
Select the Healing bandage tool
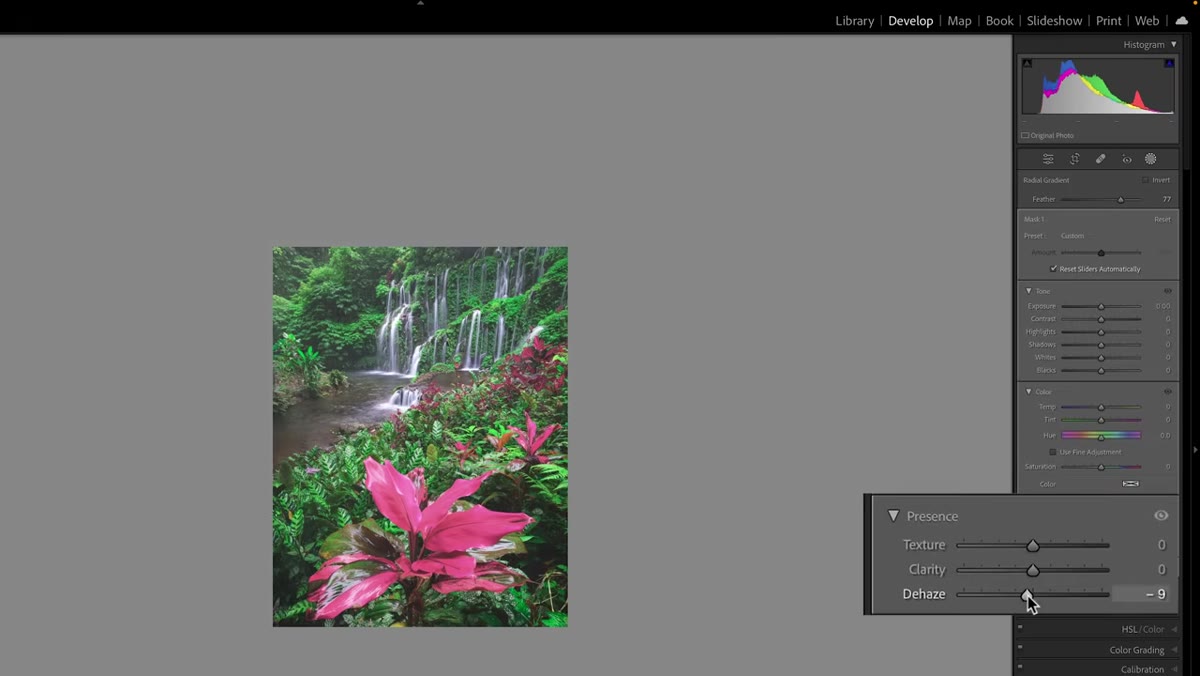pyautogui.click(x=1100, y=159)
